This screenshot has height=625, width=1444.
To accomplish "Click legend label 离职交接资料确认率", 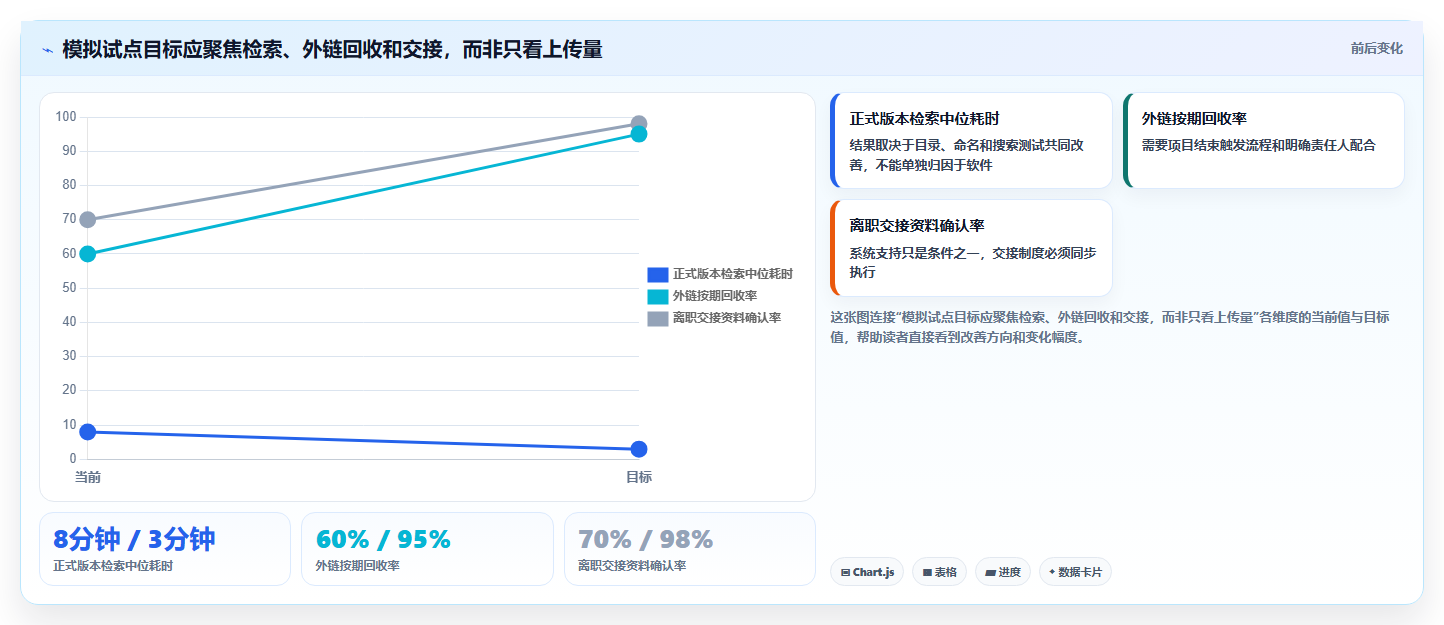I will 727,318.
